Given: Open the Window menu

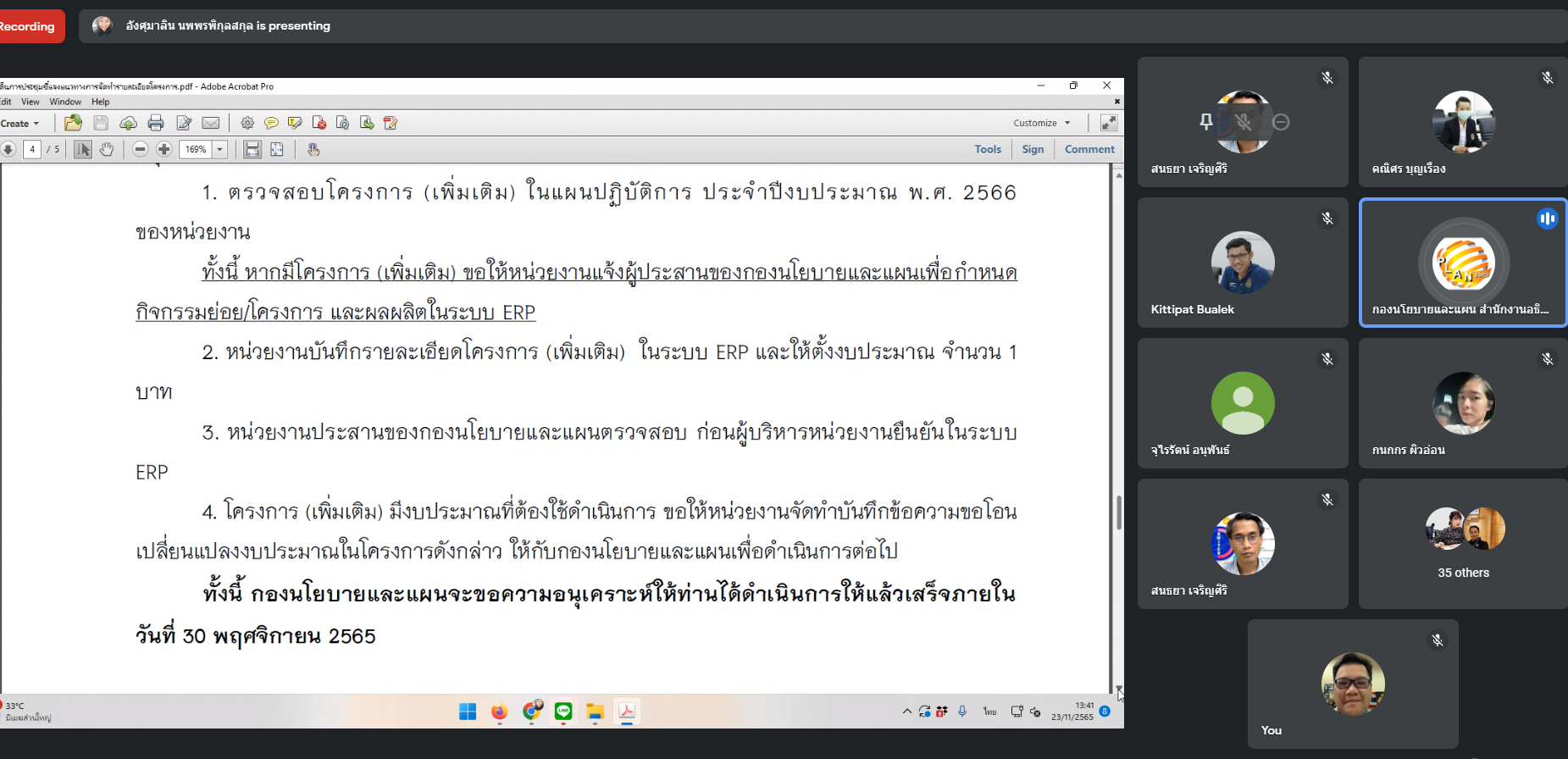Looking at the screenshot, I should tap(65, 102).
